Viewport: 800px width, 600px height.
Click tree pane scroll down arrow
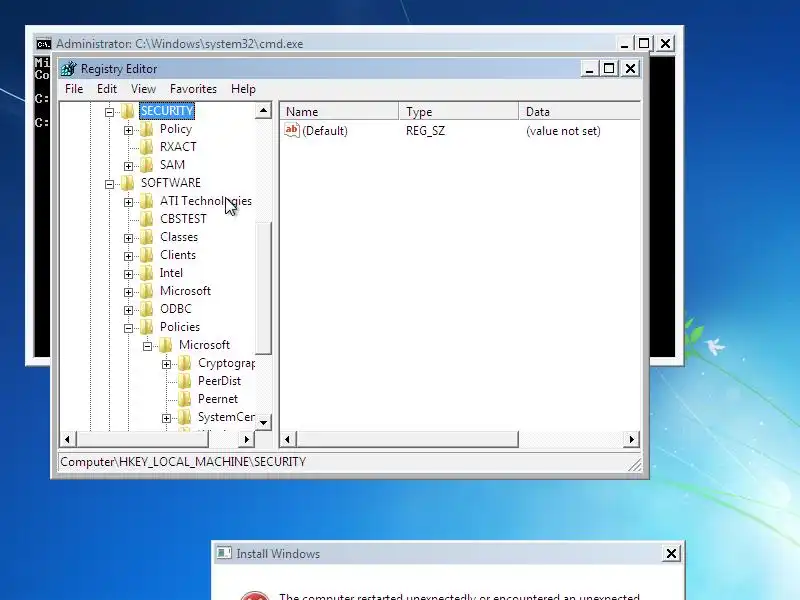263,422
